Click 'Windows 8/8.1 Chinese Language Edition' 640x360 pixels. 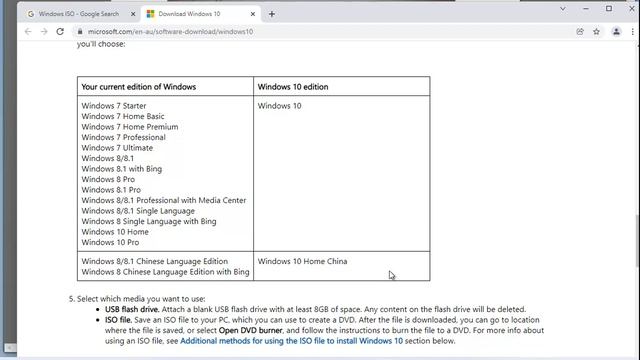[154, 261]
